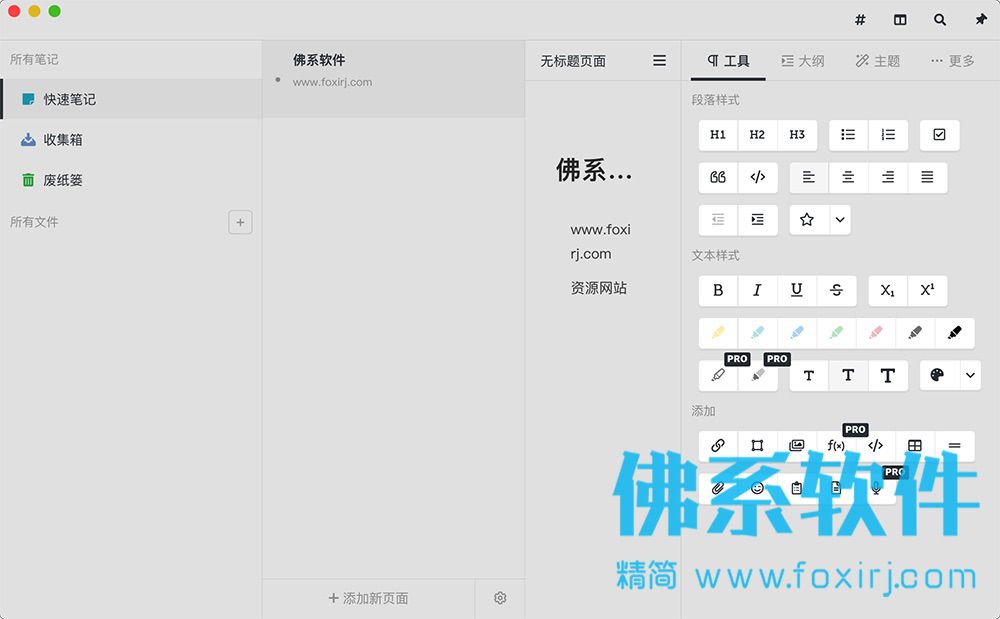Increase paragraph indent
The width and height of the screenshot is (1000, 619).
point(758,220)
